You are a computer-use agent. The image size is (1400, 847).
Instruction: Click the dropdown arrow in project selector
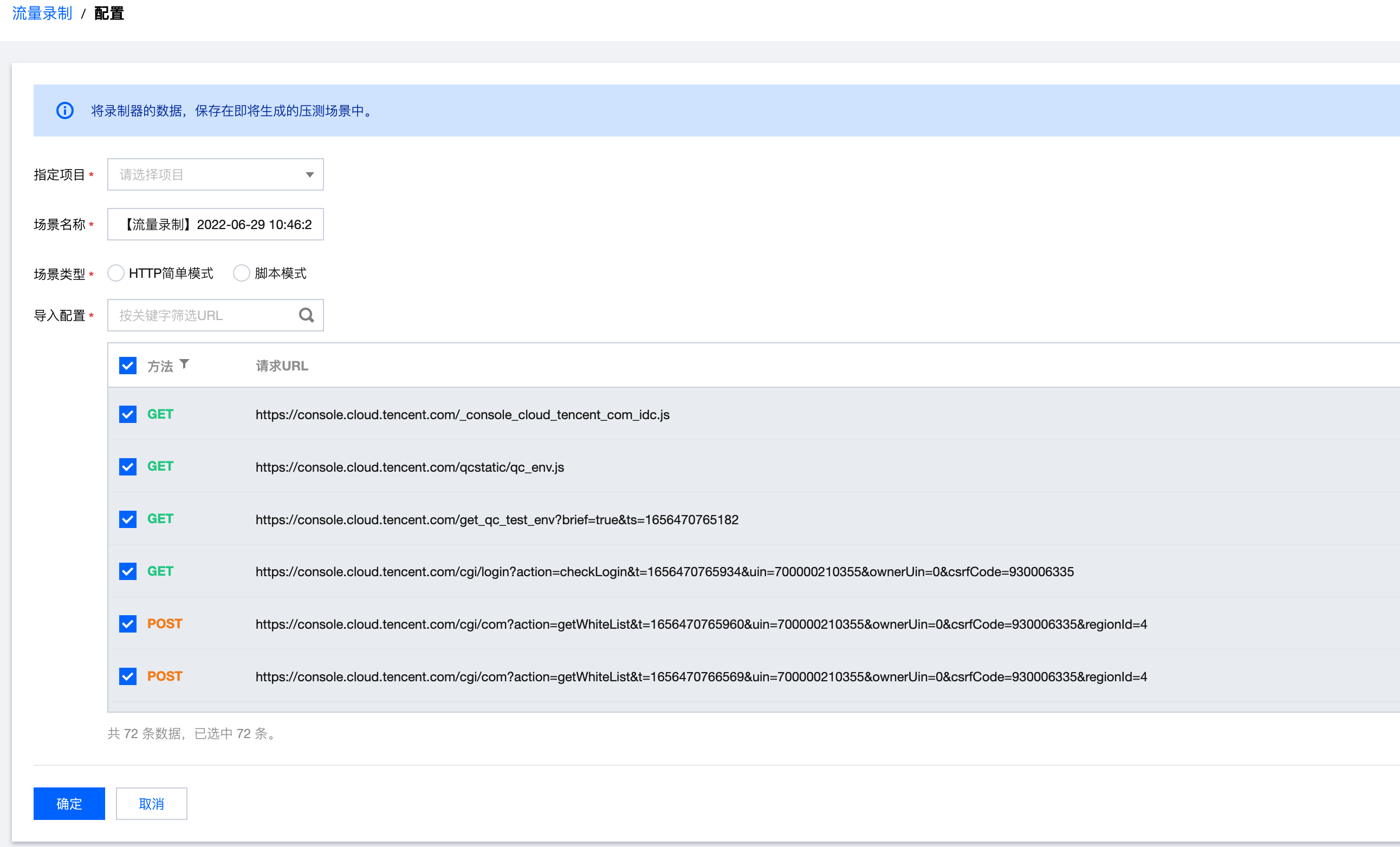(x=310, y=174)
